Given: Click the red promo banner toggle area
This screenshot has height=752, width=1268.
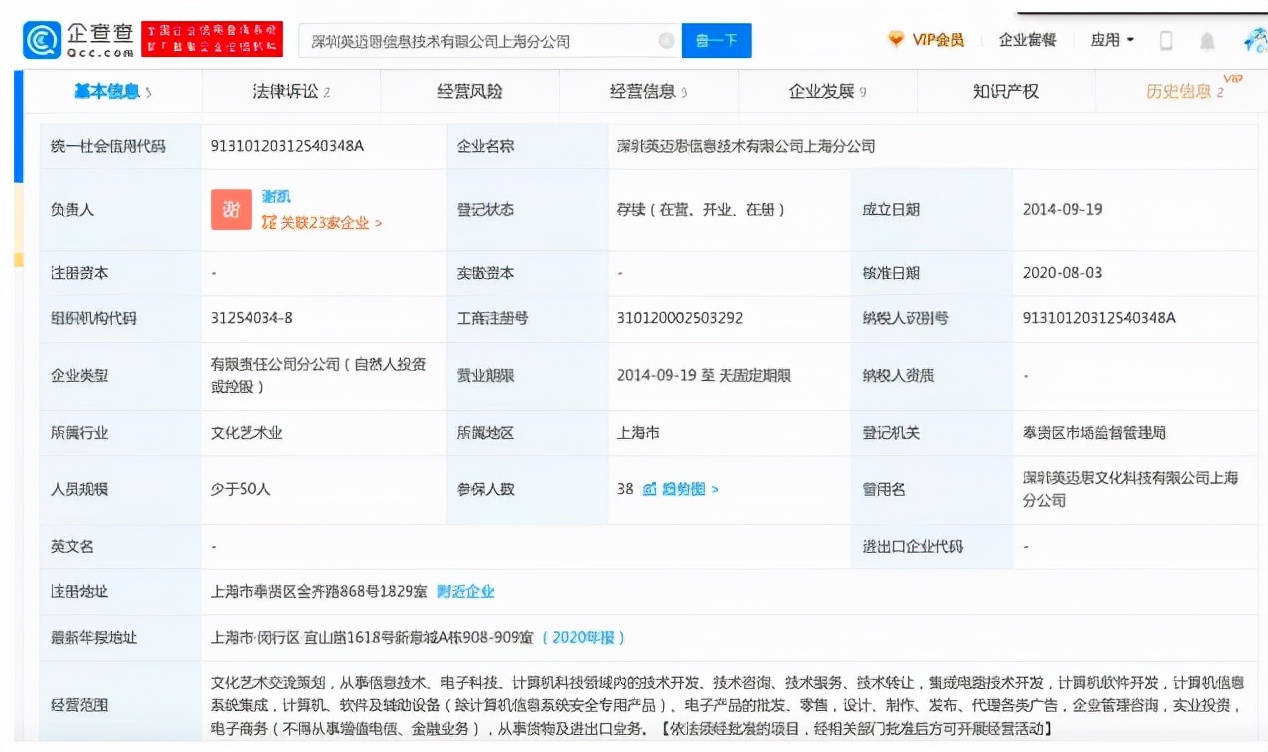Looking at the screenshot, I should [212, 40].
